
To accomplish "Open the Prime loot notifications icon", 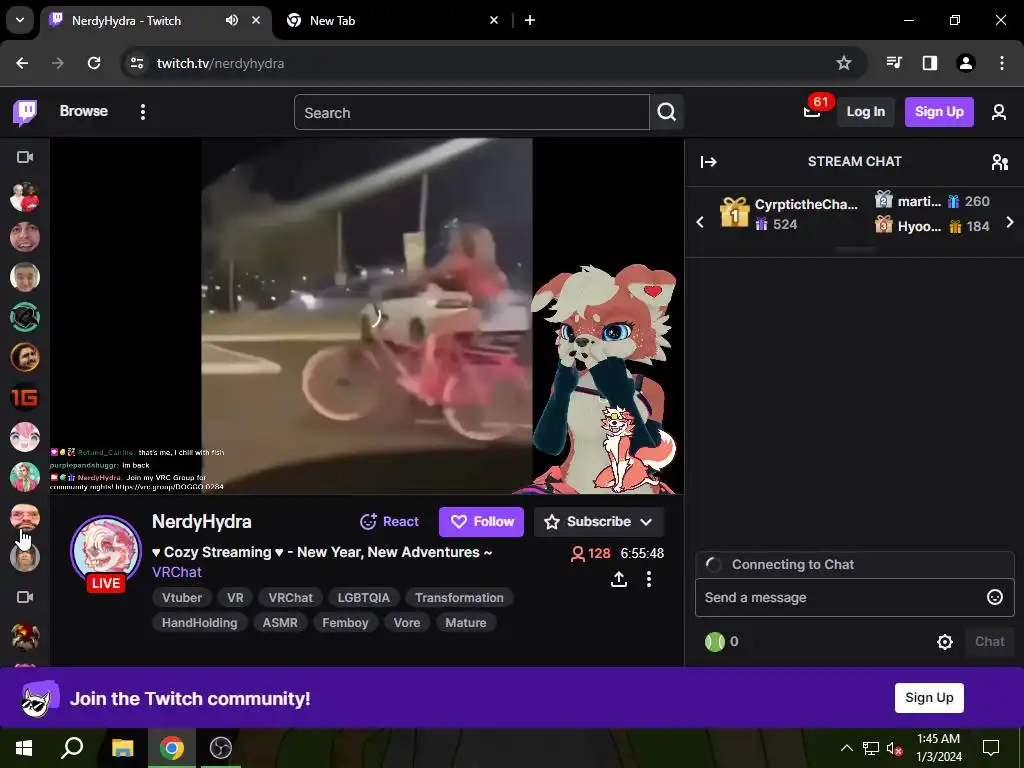I will (x=812, y=112).
